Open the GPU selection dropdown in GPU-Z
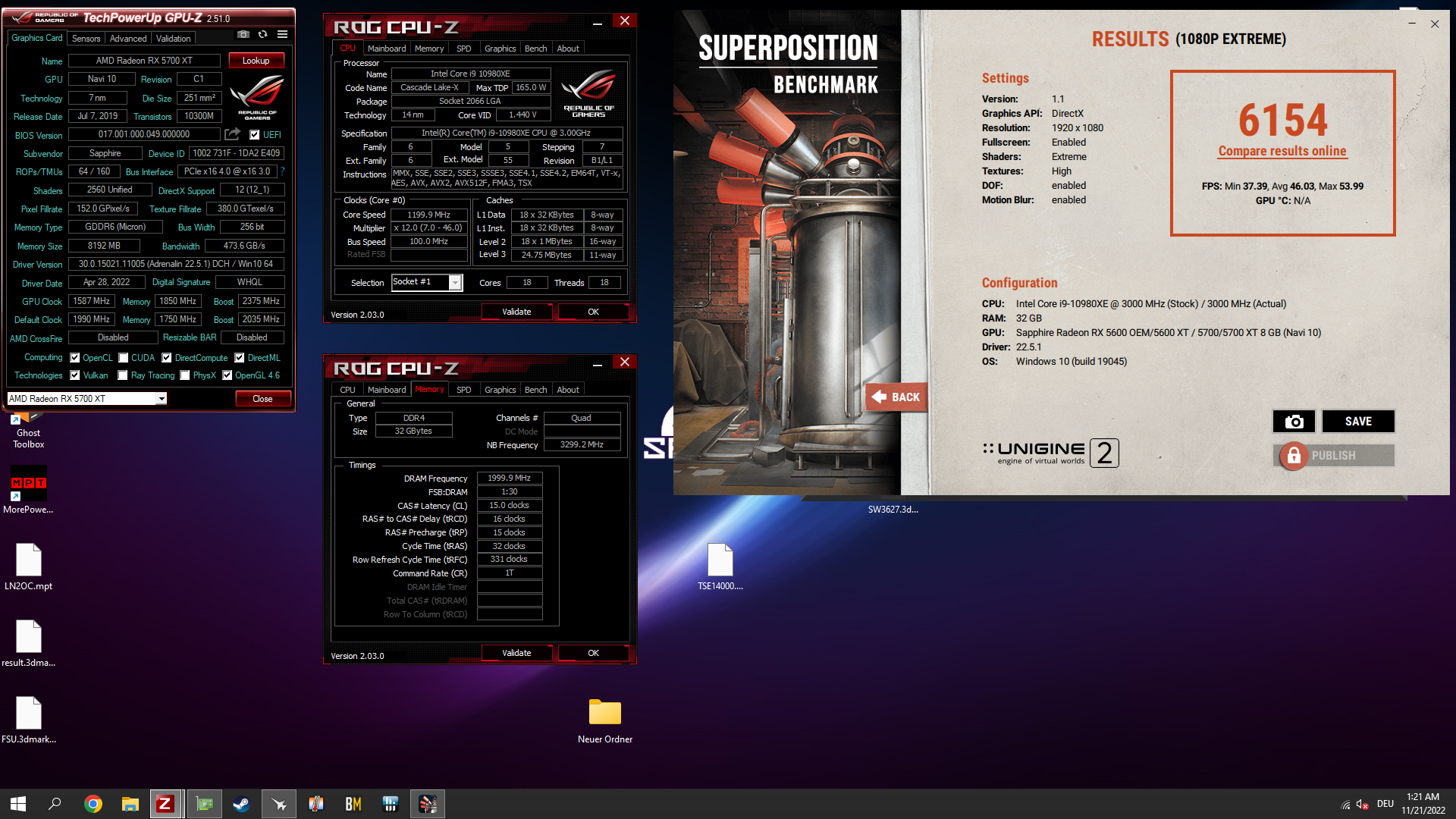 click(162, 398)
